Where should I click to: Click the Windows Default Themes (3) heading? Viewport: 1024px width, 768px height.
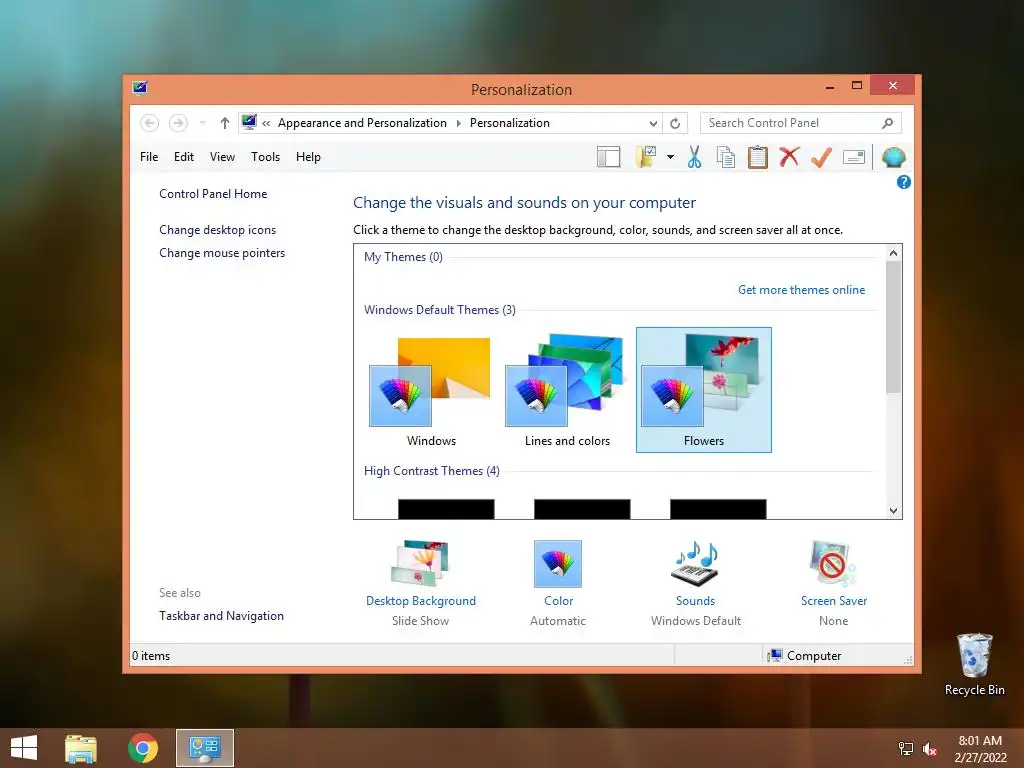pyautogui.click(x=440, y=310)
